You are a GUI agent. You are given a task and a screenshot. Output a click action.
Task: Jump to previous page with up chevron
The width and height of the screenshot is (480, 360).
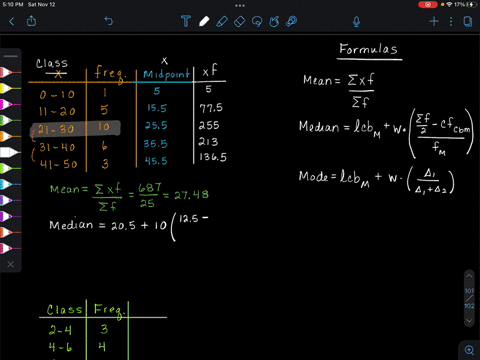pos(469,276)
